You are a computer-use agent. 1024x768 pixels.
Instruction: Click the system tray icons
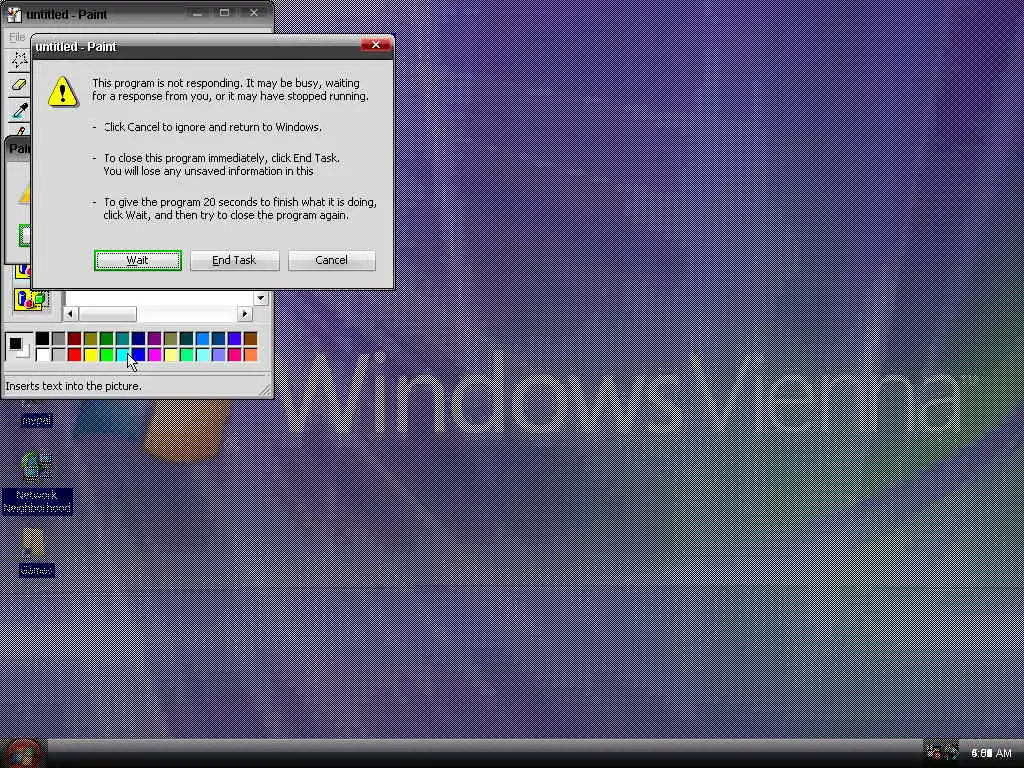coord(941,752)
